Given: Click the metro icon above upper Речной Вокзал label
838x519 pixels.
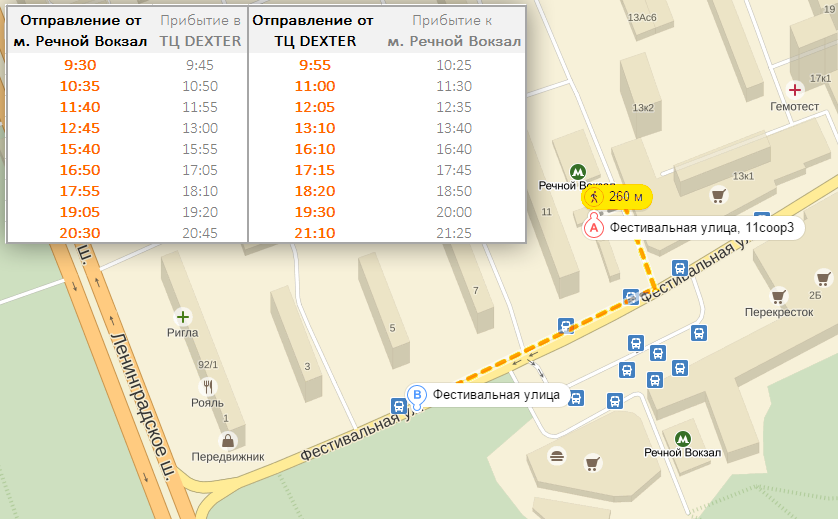Looking at the screenshot, I should pyautogui.click(x=577, y=172).
